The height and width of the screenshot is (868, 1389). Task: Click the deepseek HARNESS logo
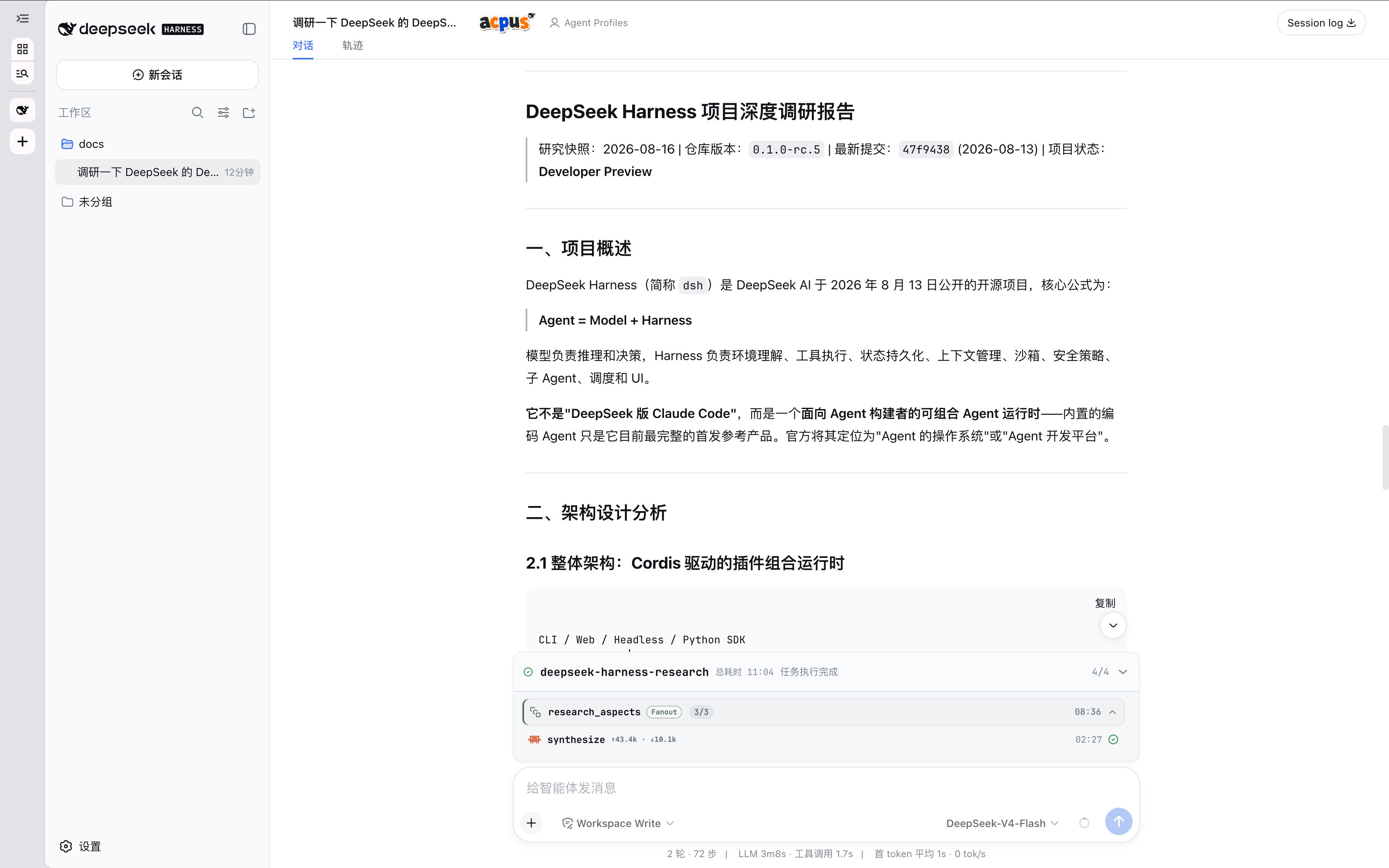point(131,29)
